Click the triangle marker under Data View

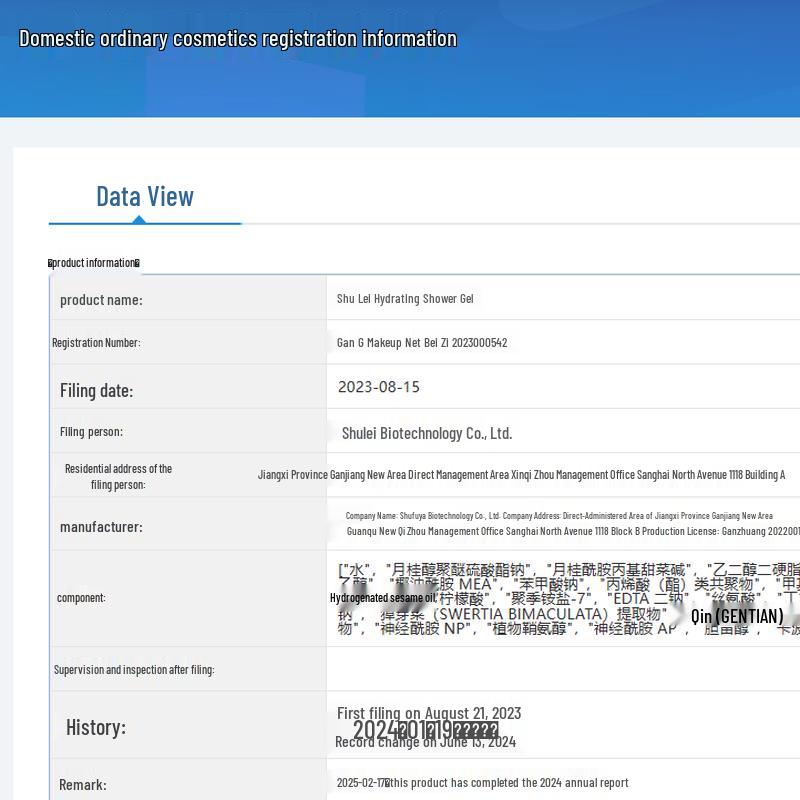(140, 219)
